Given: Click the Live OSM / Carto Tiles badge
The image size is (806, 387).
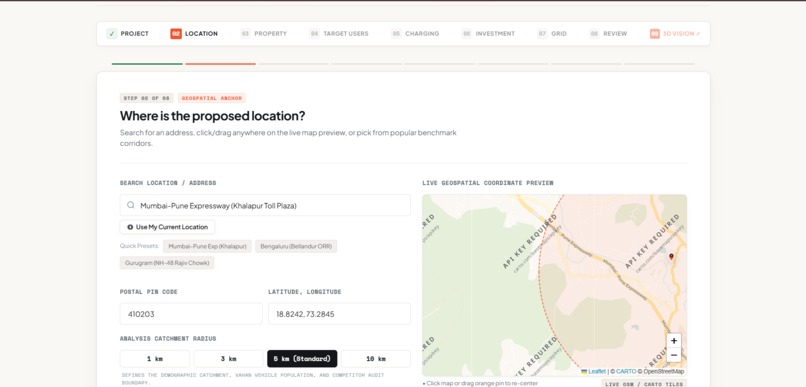Looking at the screenshot, I should (644, 384).
